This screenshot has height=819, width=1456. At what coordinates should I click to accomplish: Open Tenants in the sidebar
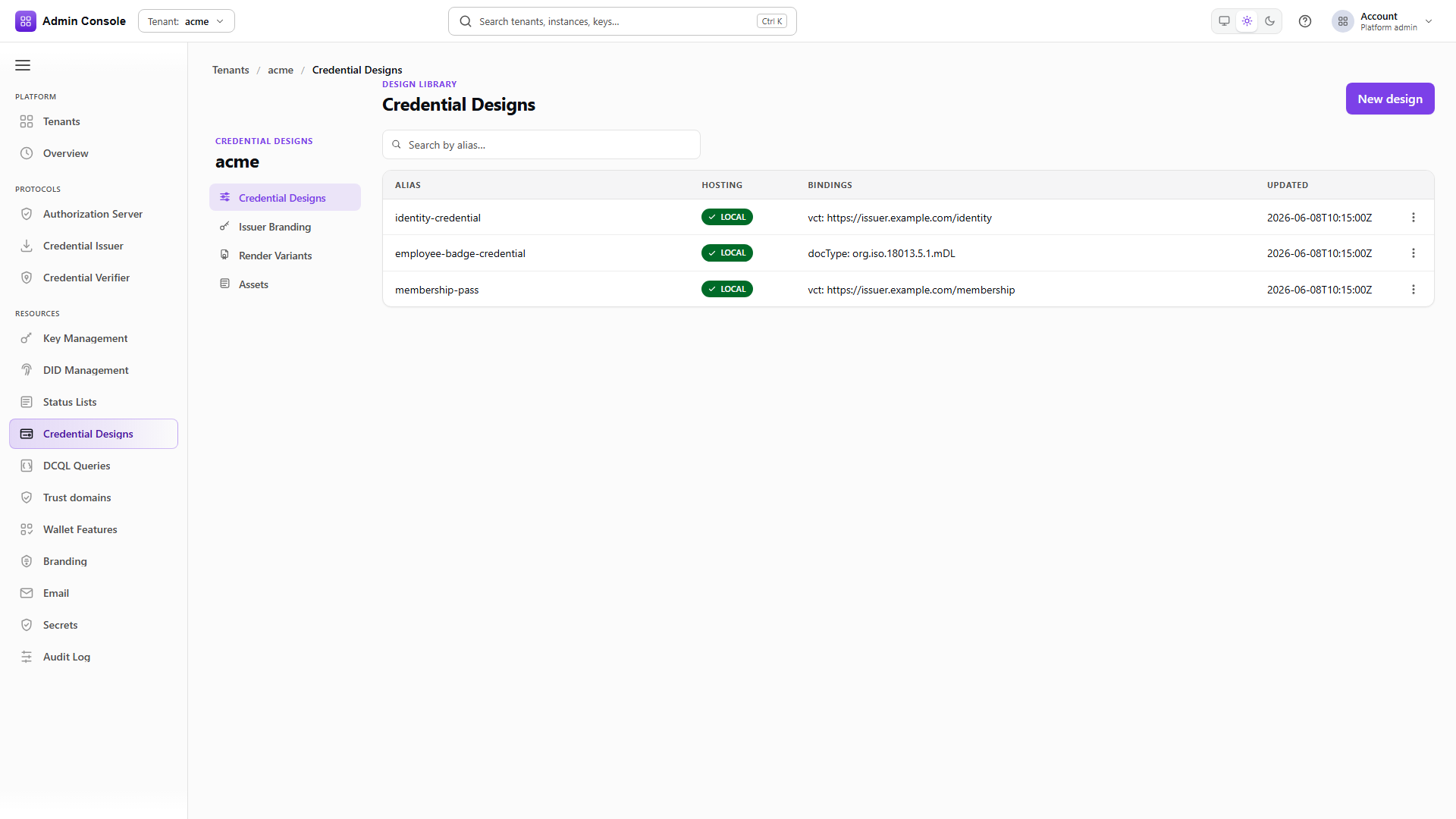click(93, 121)
